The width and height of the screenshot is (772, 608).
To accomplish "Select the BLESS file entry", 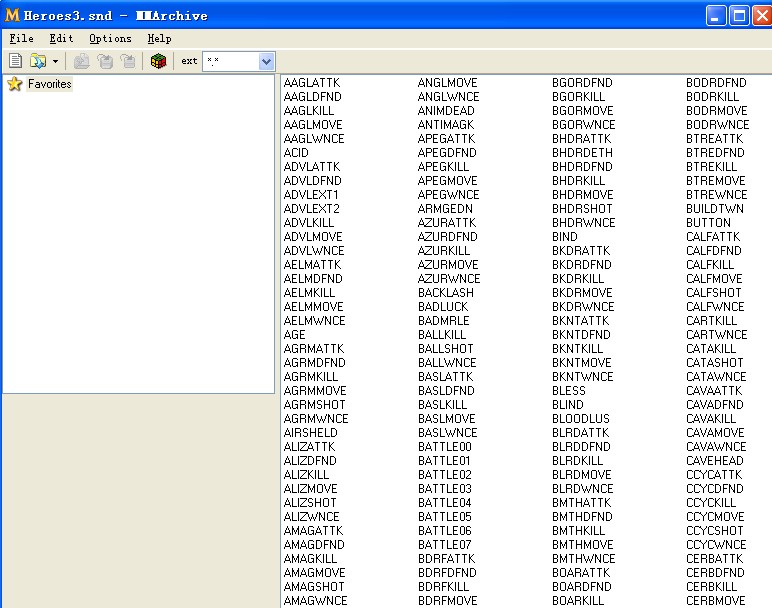I will 569,391.
